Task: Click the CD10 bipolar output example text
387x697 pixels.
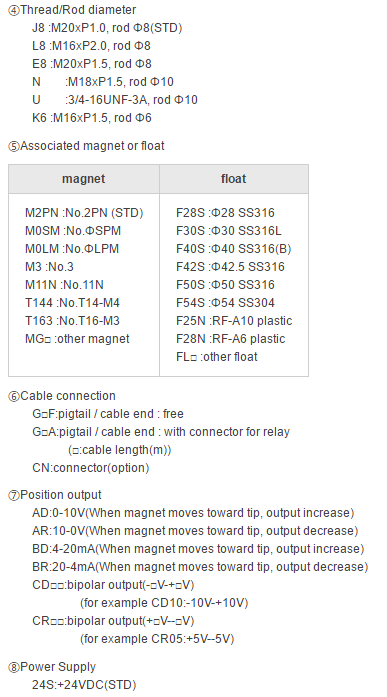Action: click(x=164, y=603)
